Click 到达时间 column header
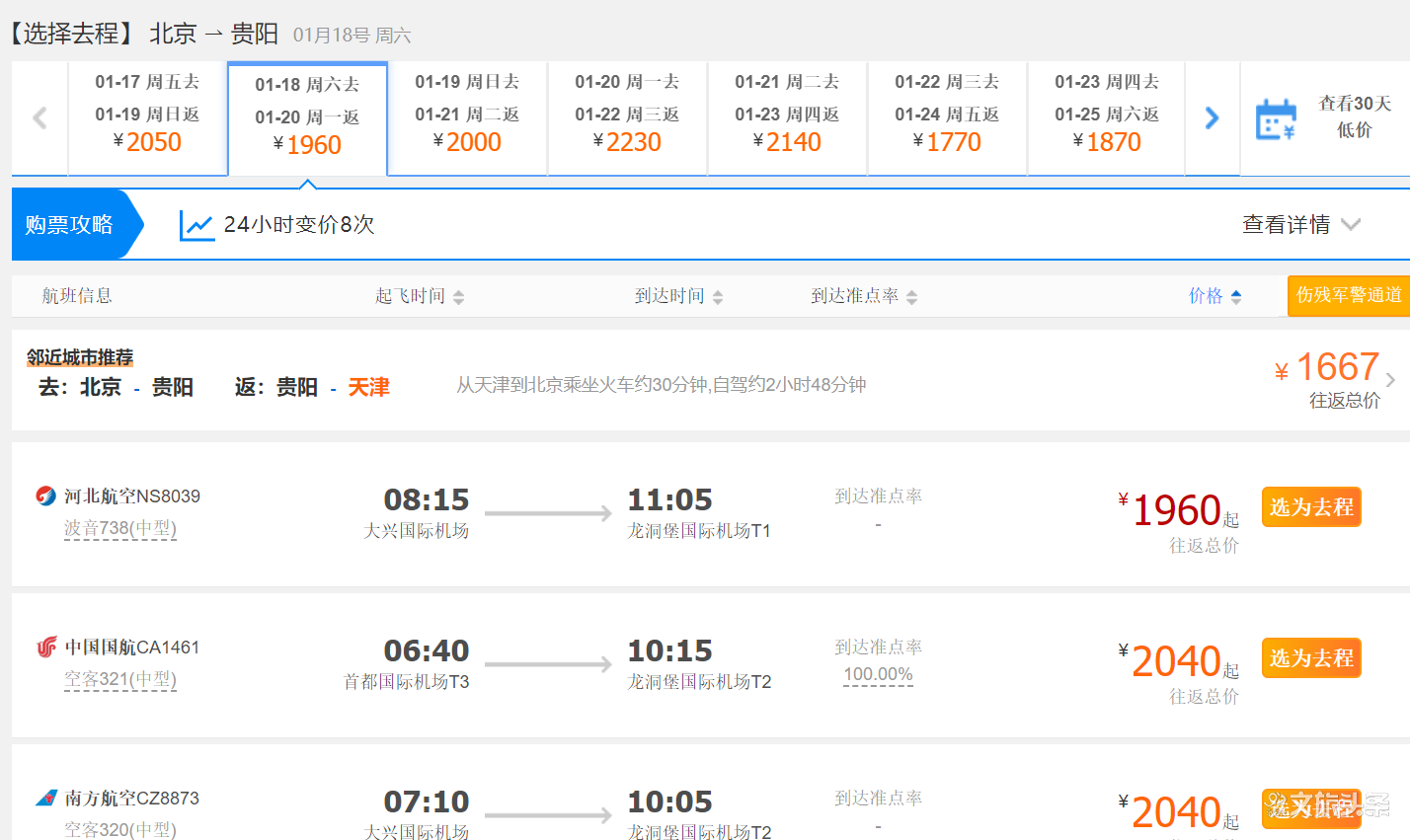The image size is (1410, 840). [669, 296]
